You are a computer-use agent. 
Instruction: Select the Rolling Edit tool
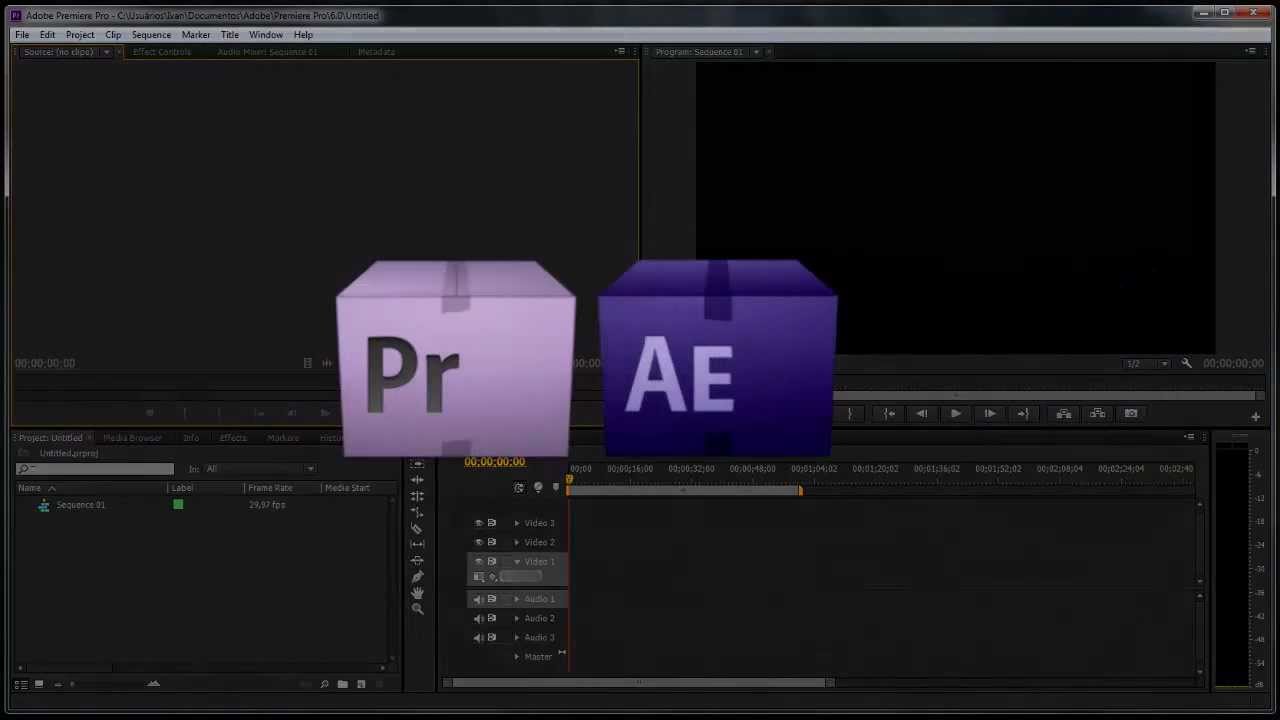417,496
